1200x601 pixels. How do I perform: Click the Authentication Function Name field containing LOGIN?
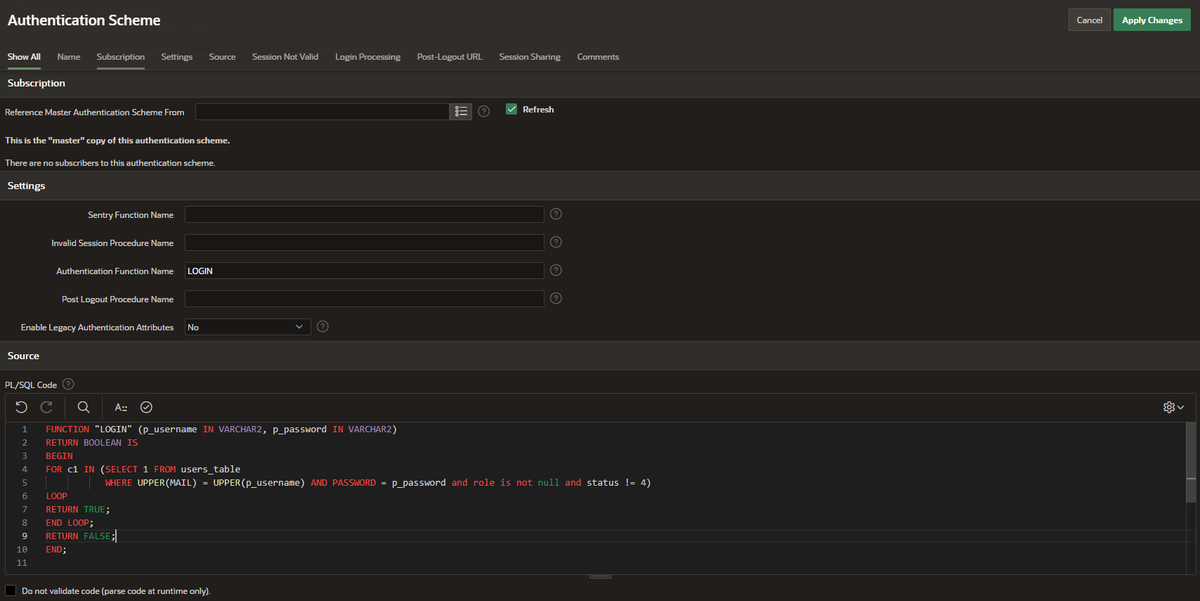pyautogui.click(x=364, y=271)
